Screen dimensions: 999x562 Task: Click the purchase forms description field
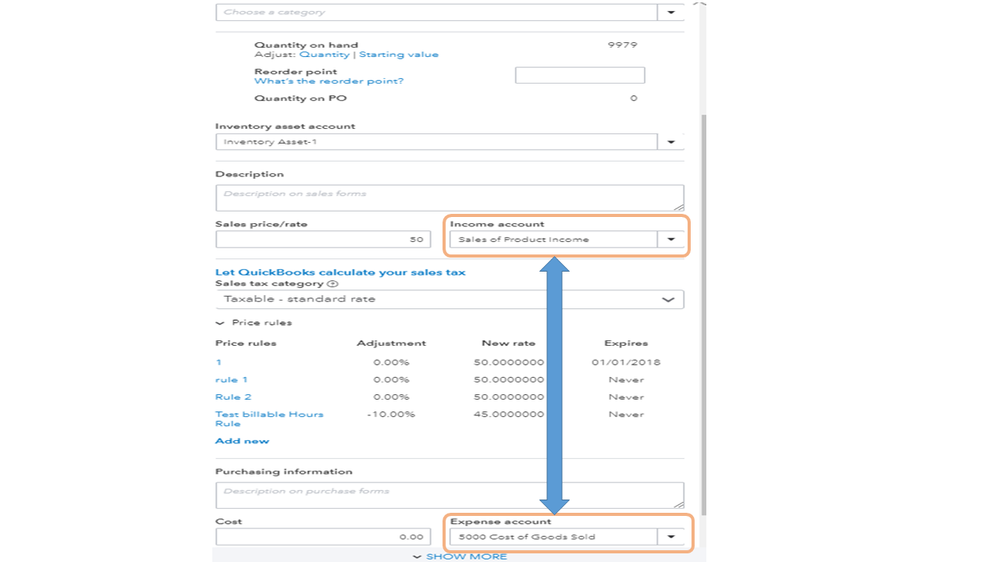[449, 494]
